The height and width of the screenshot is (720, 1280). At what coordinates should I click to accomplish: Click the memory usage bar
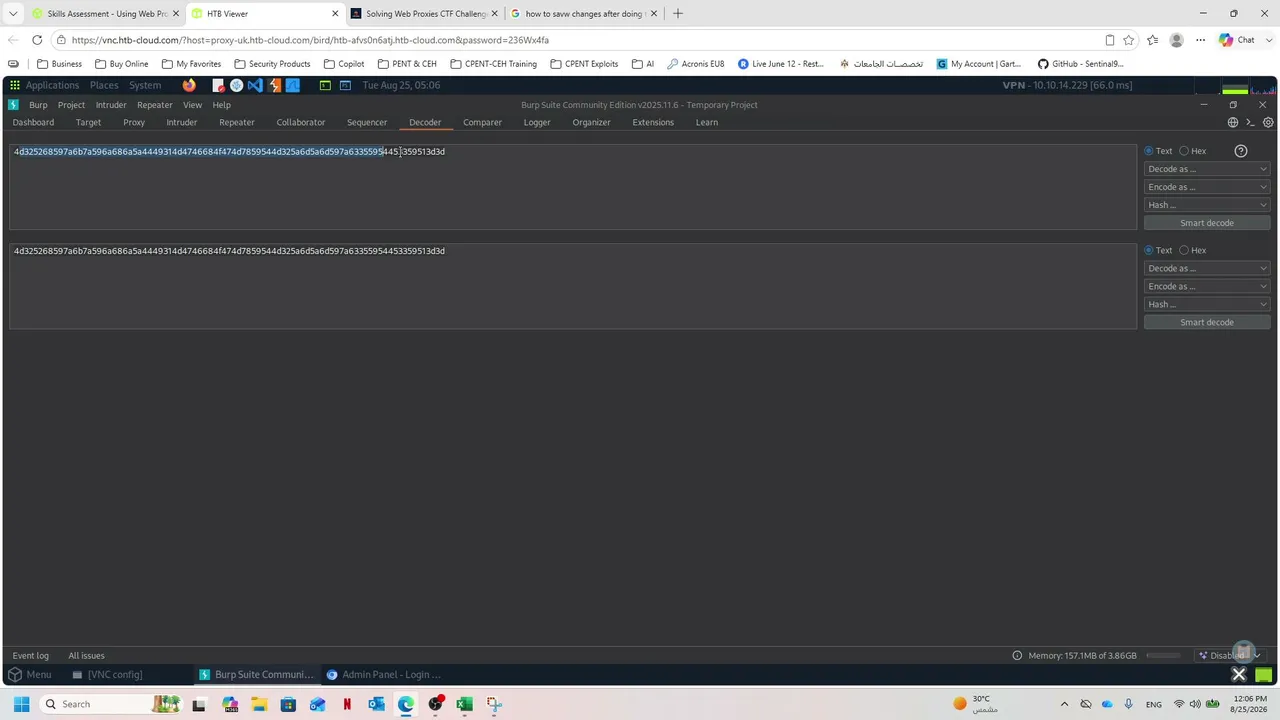(1163, 655)
